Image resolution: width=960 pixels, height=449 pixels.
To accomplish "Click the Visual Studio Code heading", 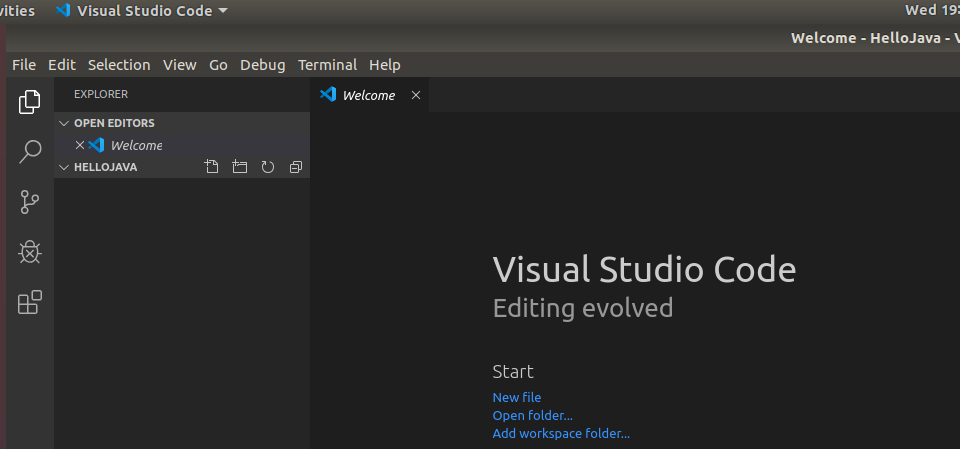I will pos(644,270).
